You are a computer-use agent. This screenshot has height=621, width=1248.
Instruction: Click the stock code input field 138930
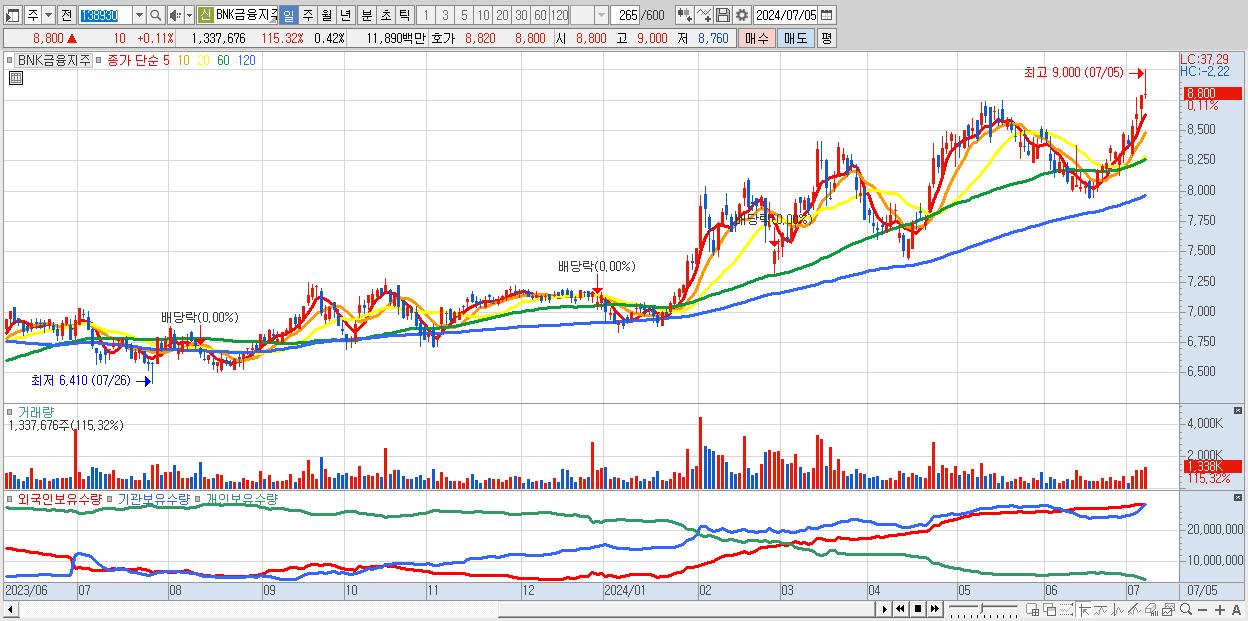pyautogui.click(x=105, y=15)
